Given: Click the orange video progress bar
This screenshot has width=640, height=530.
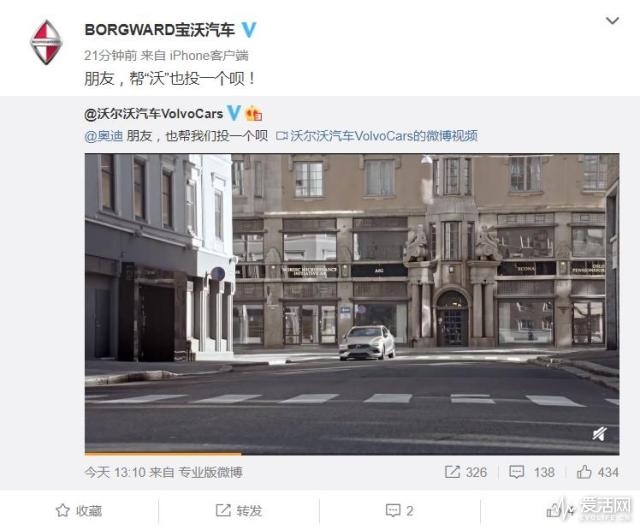Looking at the screenshot, I should pyautogui.click(x=163, y=453).
